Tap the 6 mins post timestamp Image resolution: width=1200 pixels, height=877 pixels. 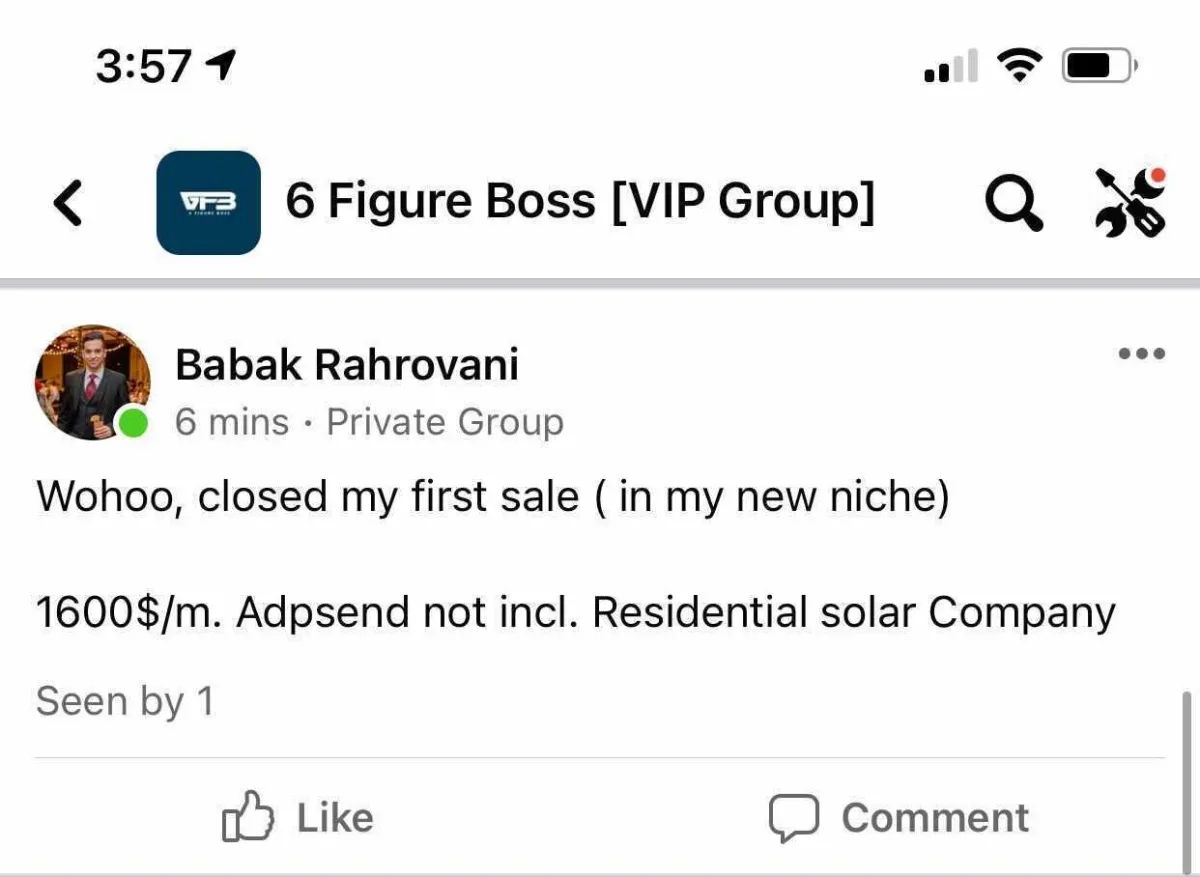point(232,422)
